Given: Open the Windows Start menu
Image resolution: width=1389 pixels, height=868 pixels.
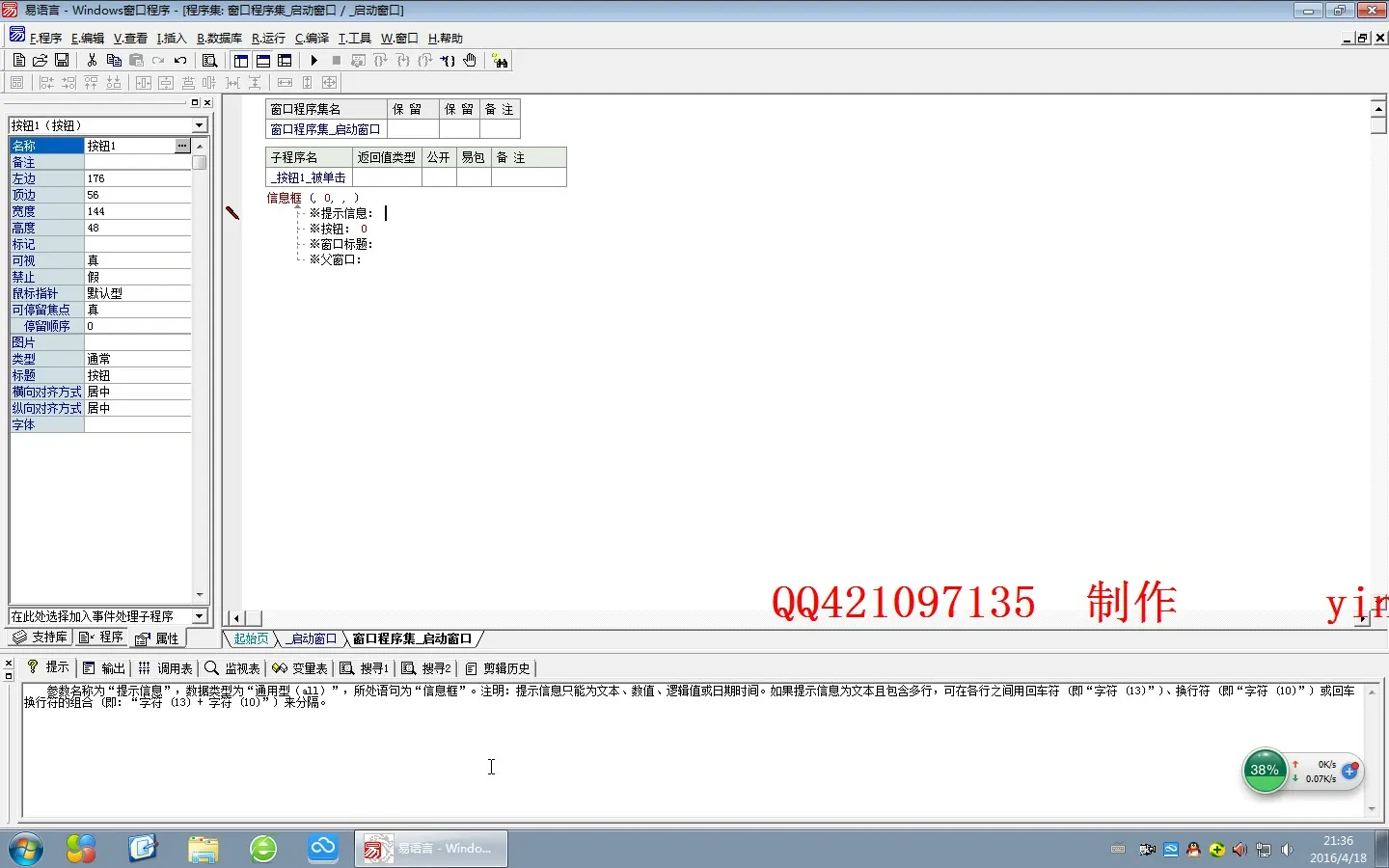Looking at the screenshot, I should click(x=26, y=849).
